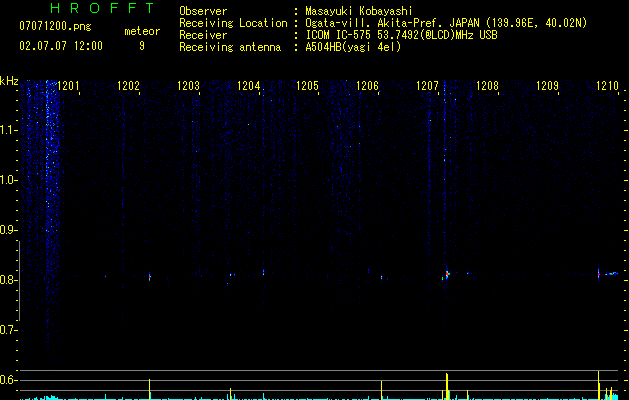This screenshot has height=400, width=629.
Task: Click the 1209 time marker
Action: tap(548, 86)
